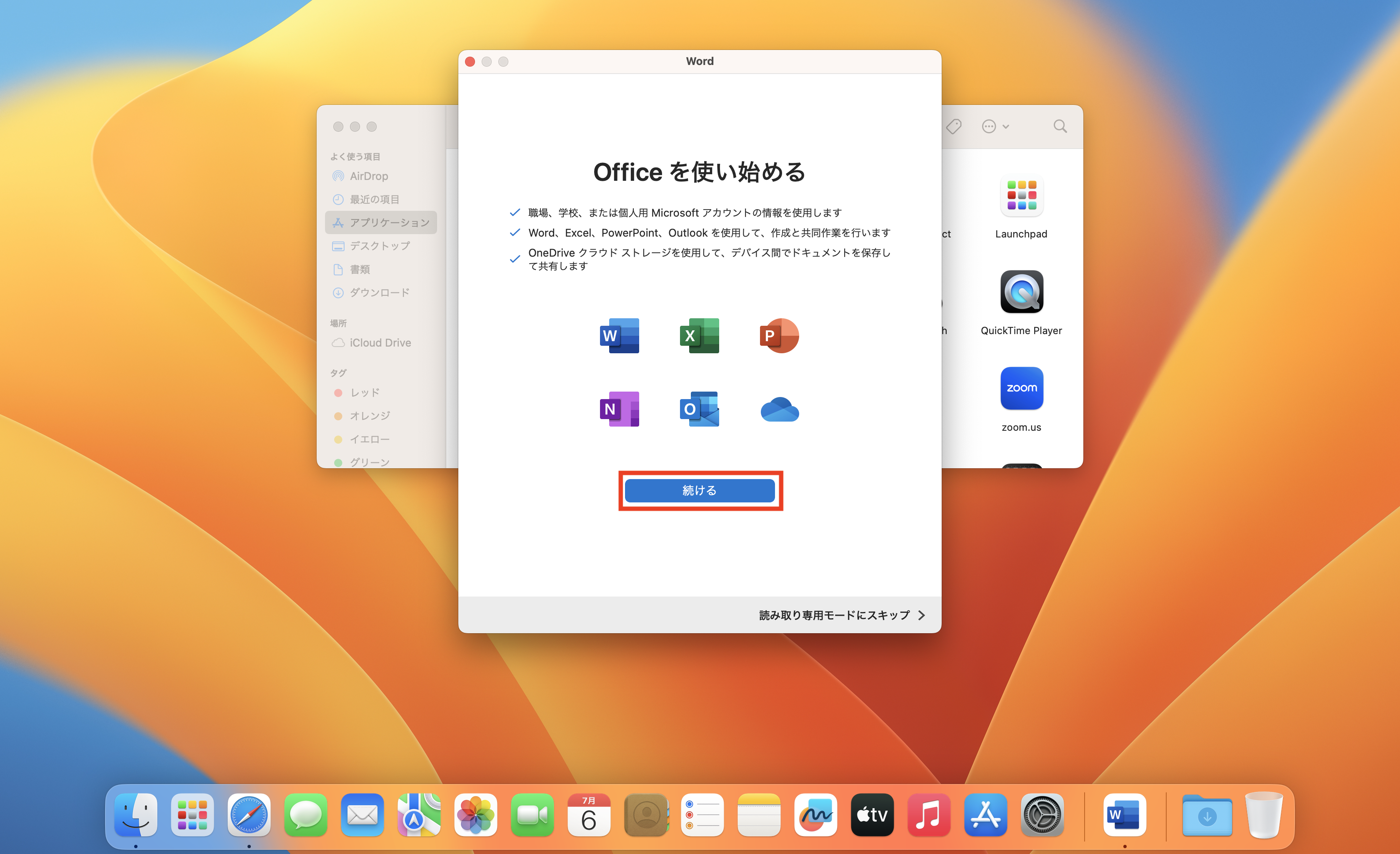The width and height of the screenshot is (1400, 854).
Task: Open the Finder tags toolbar icon
Action: pos(954,126)
